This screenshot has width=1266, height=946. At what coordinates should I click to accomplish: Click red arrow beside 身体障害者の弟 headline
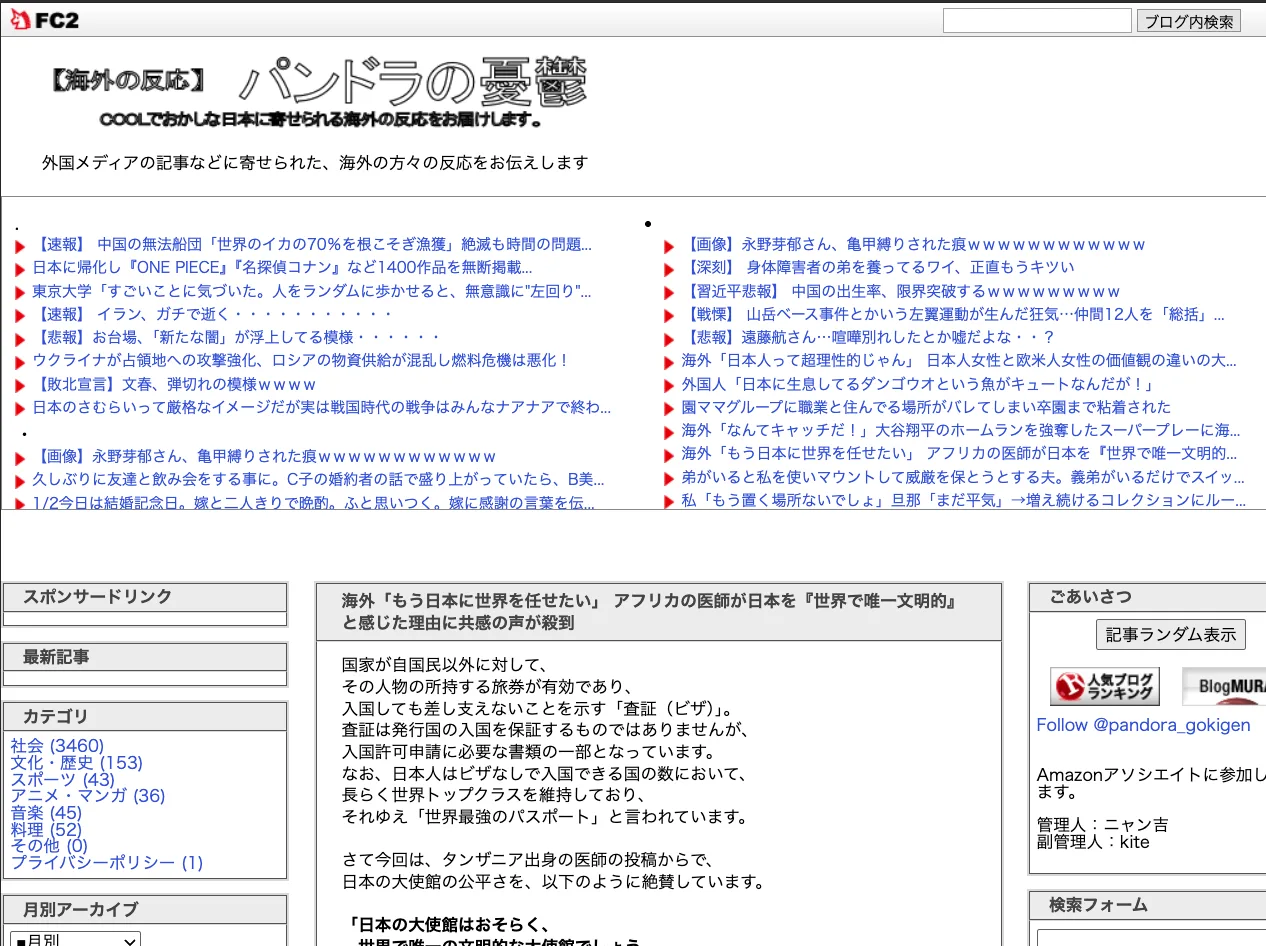click(x=670, y=270)
